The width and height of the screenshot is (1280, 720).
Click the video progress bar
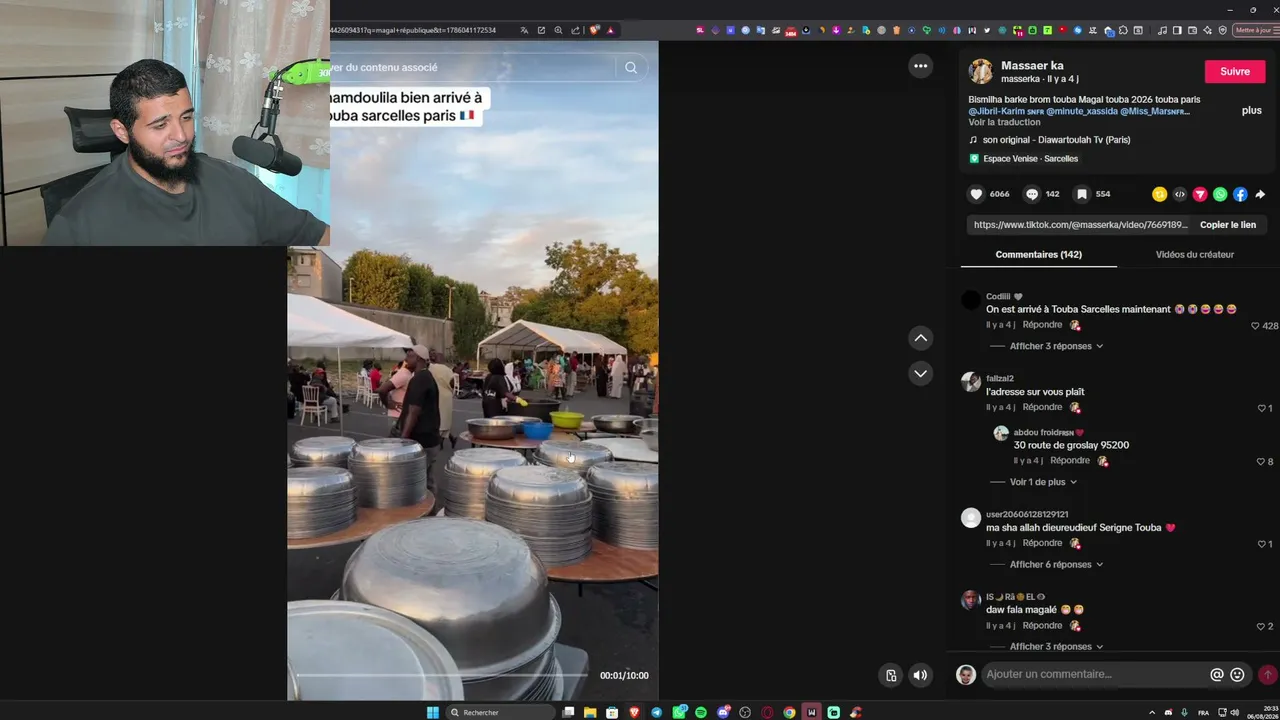click(442, 675)
